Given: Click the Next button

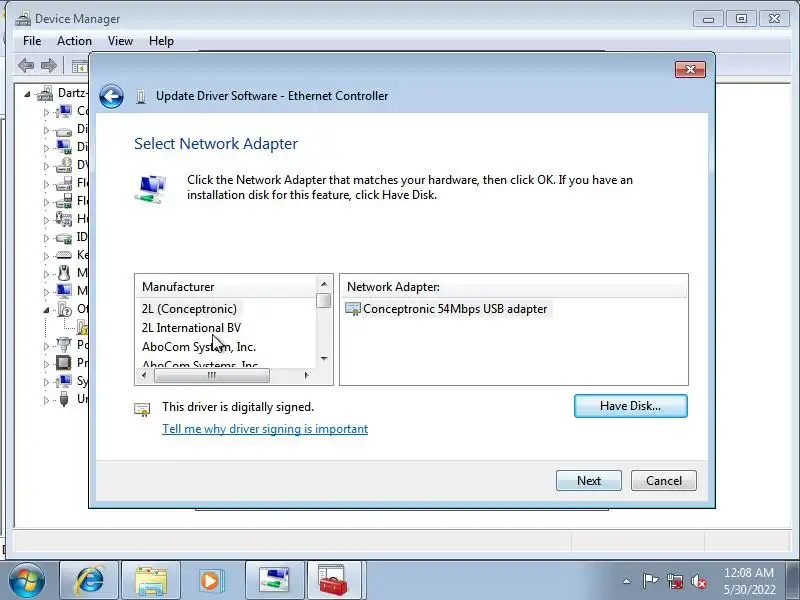Looking at the screenshot, I should pos(589,481).
